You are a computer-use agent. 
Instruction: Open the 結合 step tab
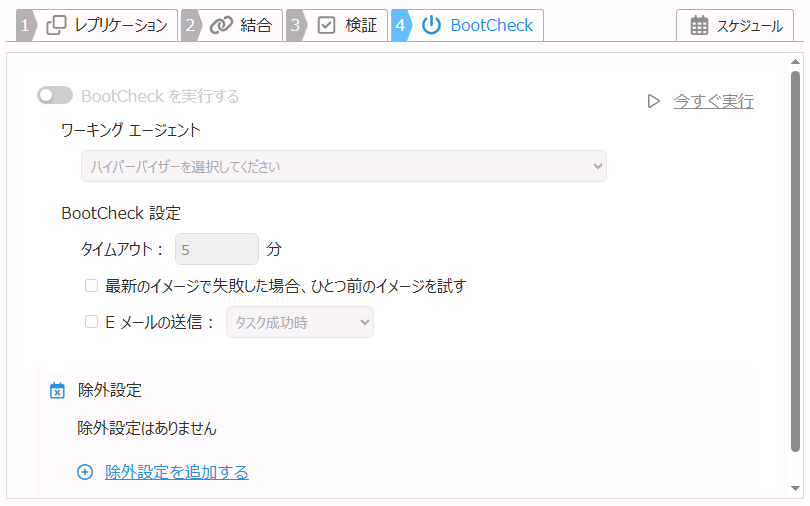256,25
